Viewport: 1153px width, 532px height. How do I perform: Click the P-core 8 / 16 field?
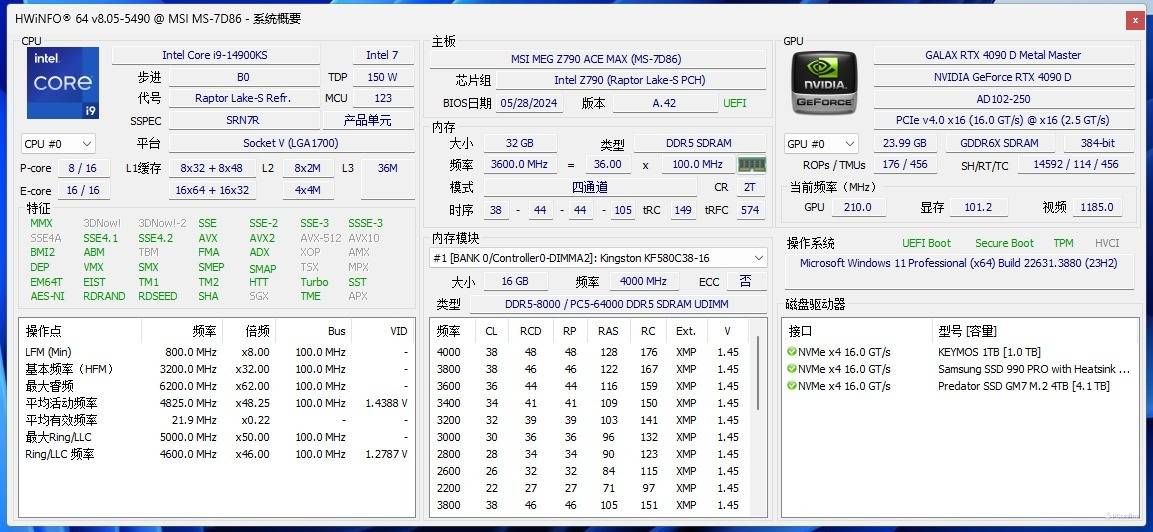pos(82,169)
